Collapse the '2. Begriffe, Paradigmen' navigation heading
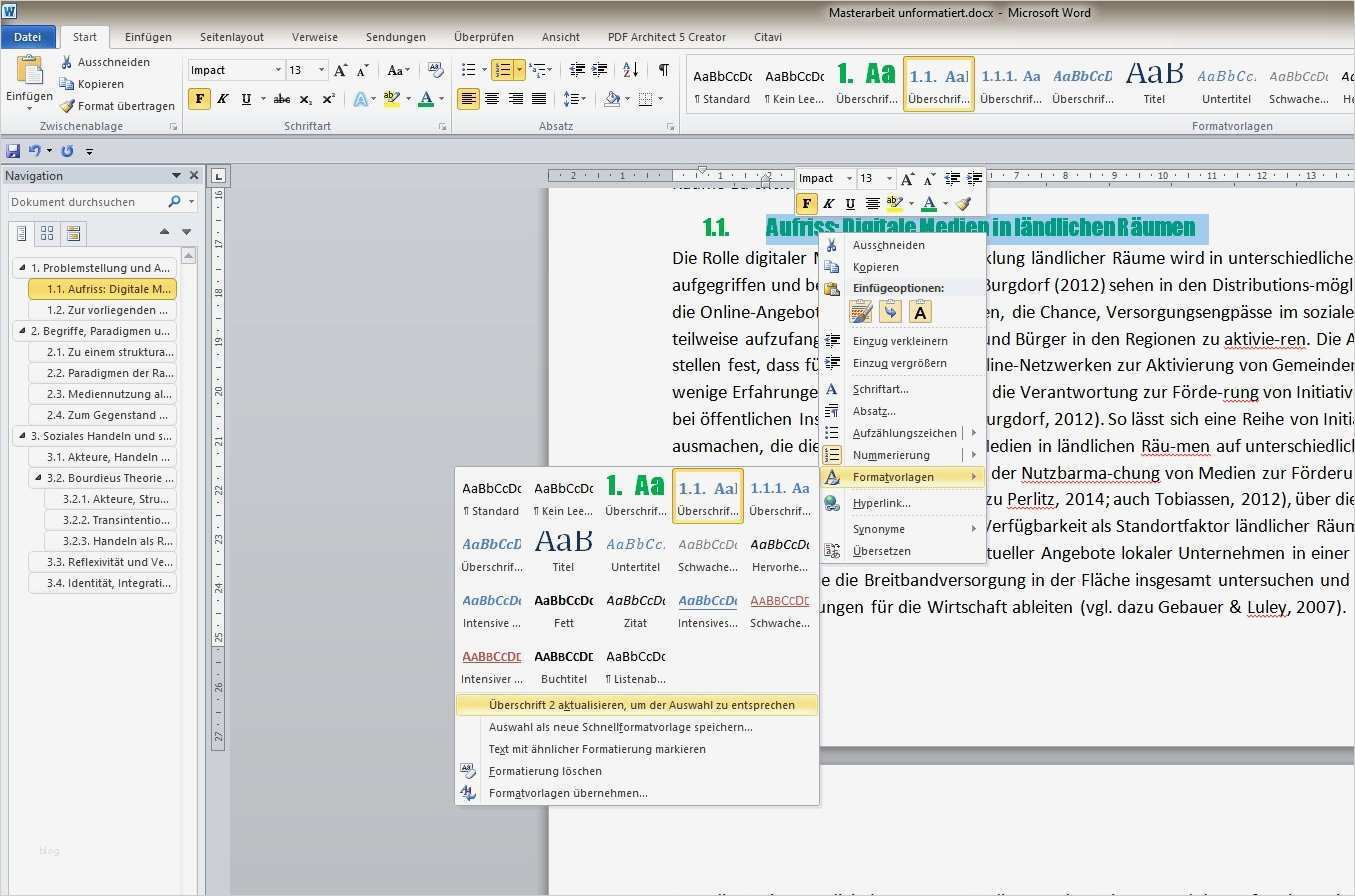1355x896 pixels. click(22, 331)
